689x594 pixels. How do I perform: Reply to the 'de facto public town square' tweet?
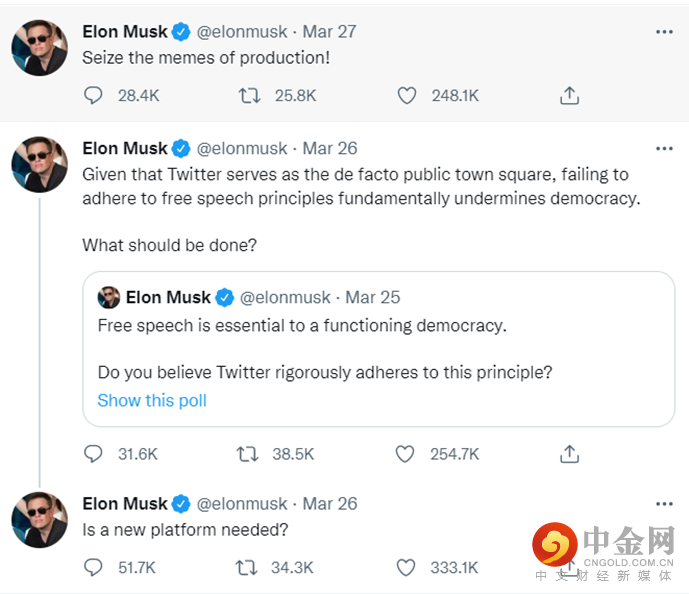click(94, 454)
